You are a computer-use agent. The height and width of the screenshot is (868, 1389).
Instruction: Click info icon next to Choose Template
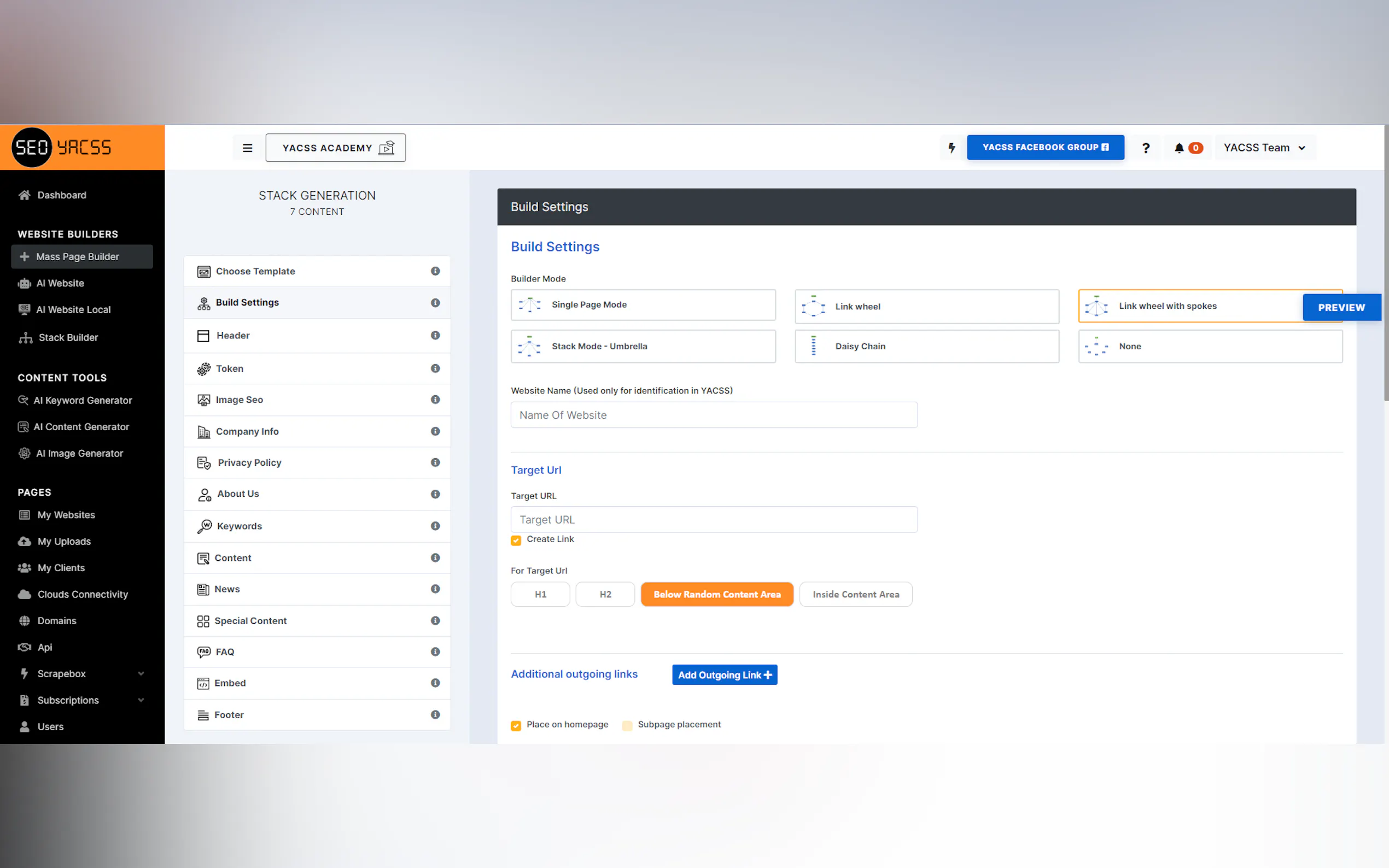[x=435, y=271]
